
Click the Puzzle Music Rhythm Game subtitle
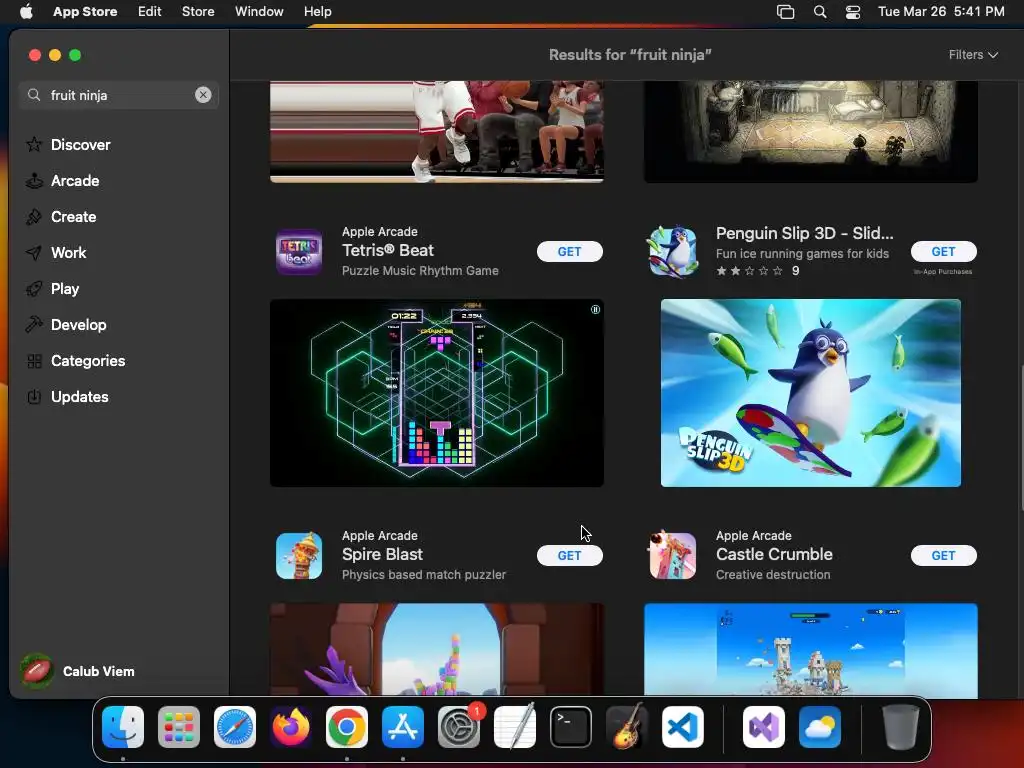(420, 270)
